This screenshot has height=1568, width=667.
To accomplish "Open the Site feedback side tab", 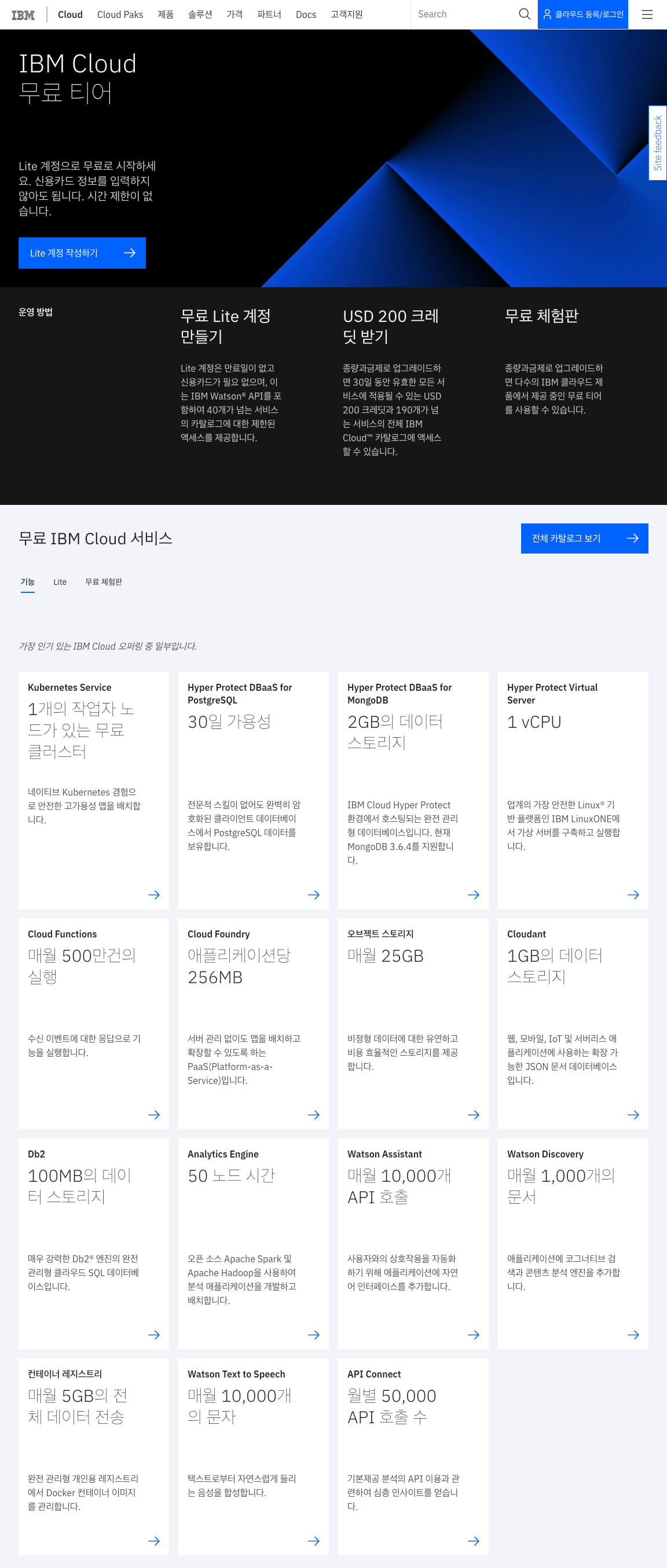I will click(657, 143).
